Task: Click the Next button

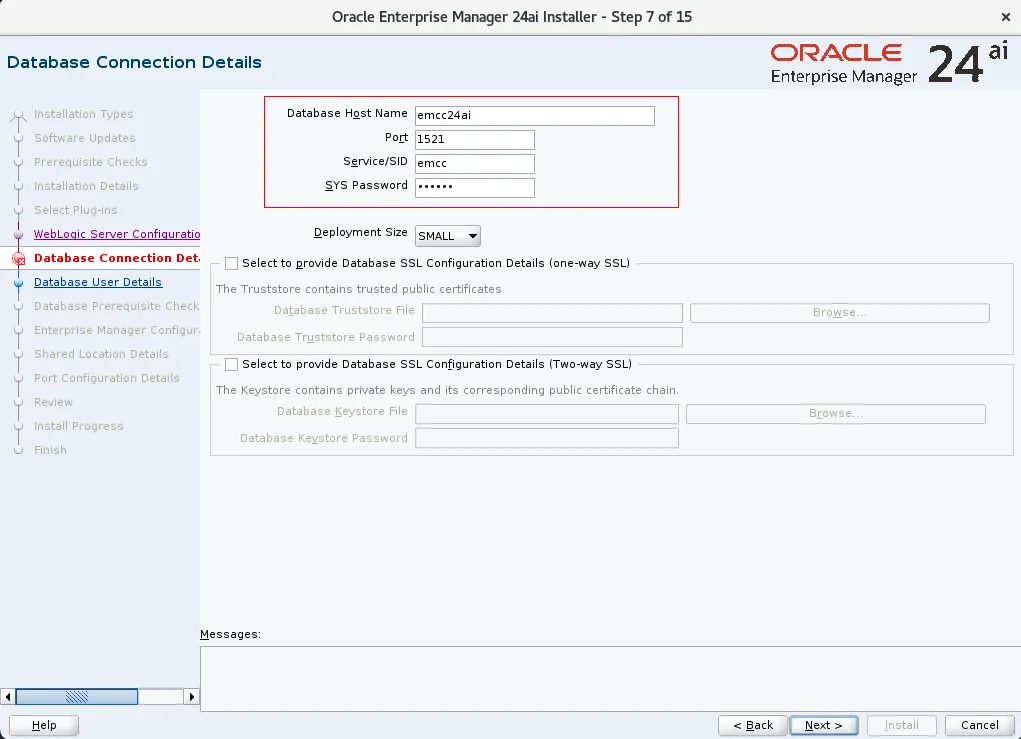Action: coord(823,725)
